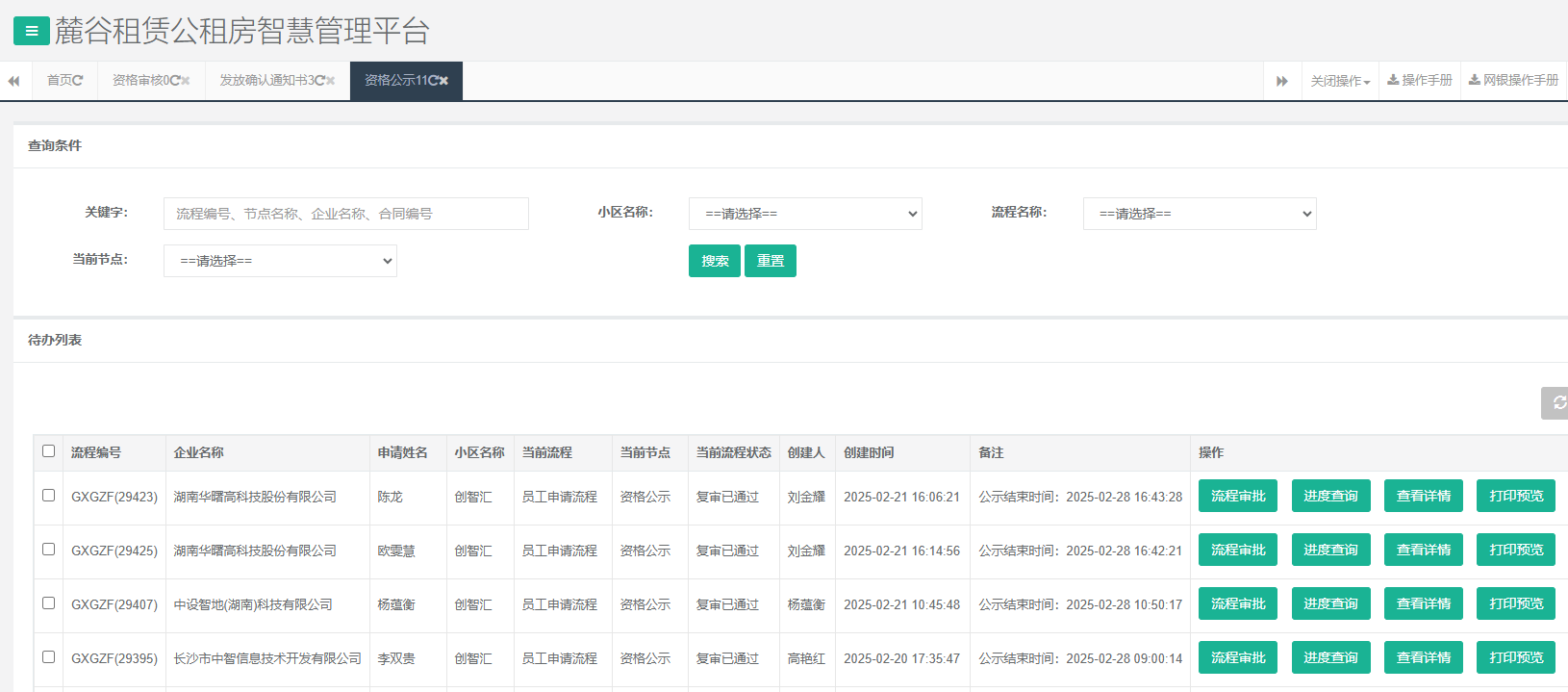Open the 小区名称 dropdown
Screen dimensions: 1568x692
pyautogui.click(x=805, y=214)
